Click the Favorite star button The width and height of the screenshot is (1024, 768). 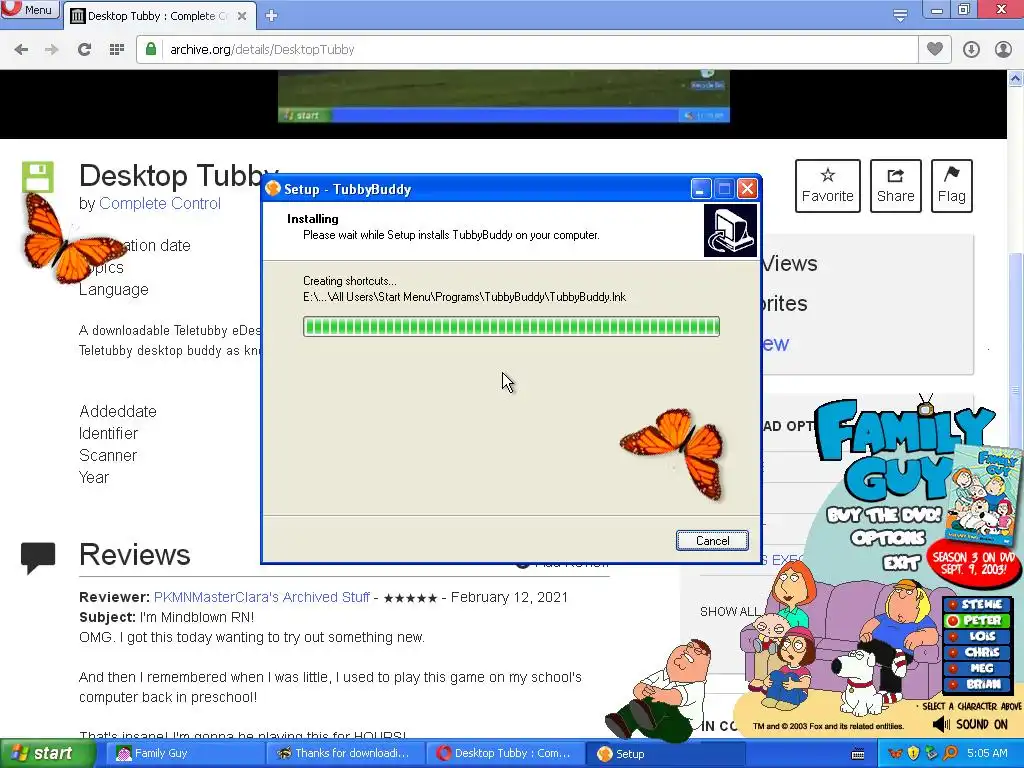point(827,185)
